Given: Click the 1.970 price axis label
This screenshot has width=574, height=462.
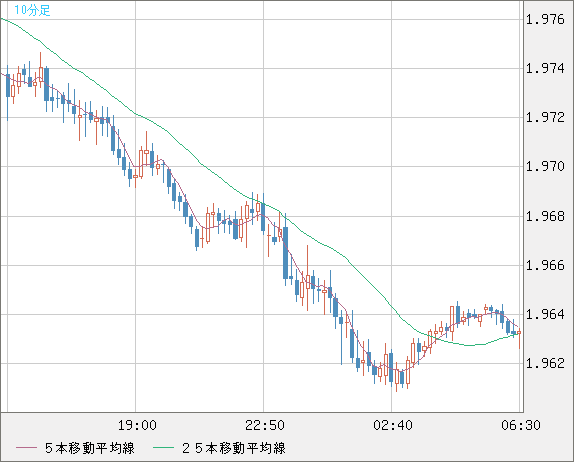Looking at the screenshot, I should pyautogui.click(x=545, y=167).
